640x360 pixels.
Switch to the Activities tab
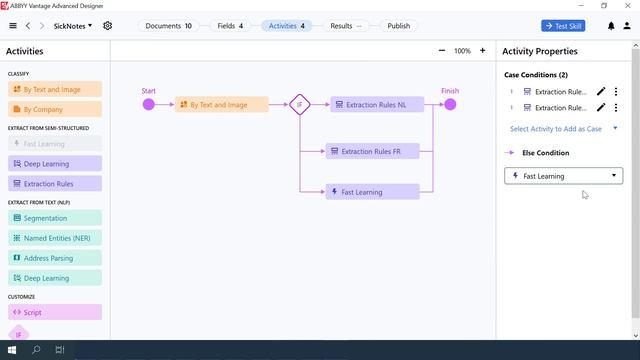click(287, 26)
